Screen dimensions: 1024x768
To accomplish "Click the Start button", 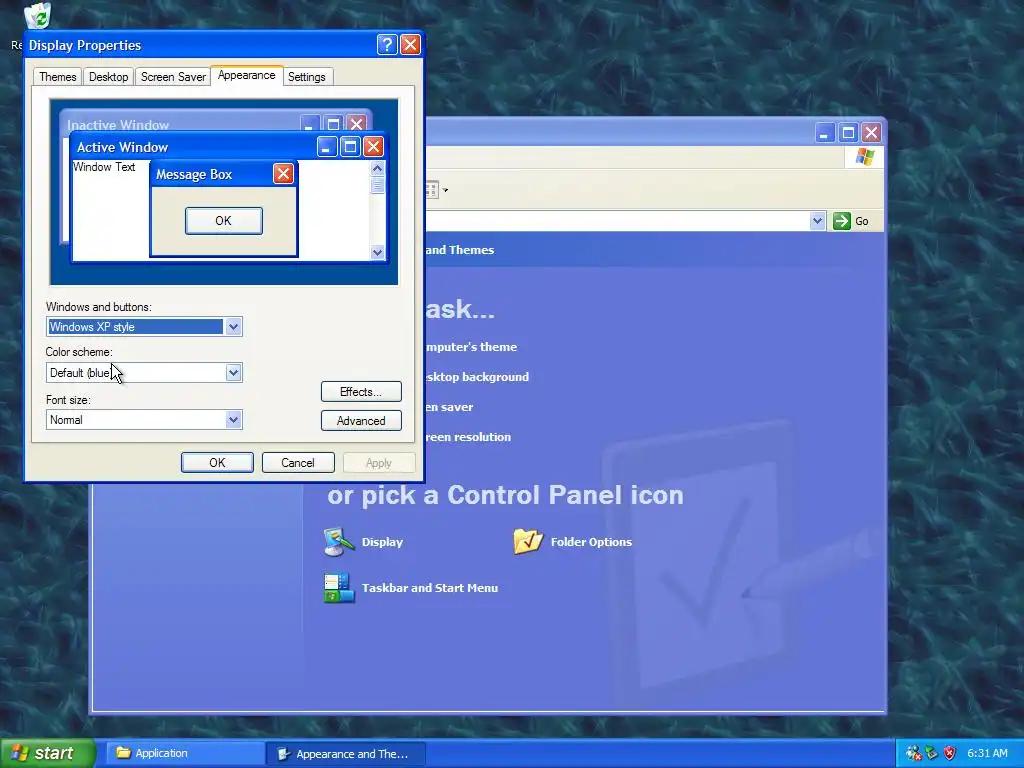I will 47,753.
